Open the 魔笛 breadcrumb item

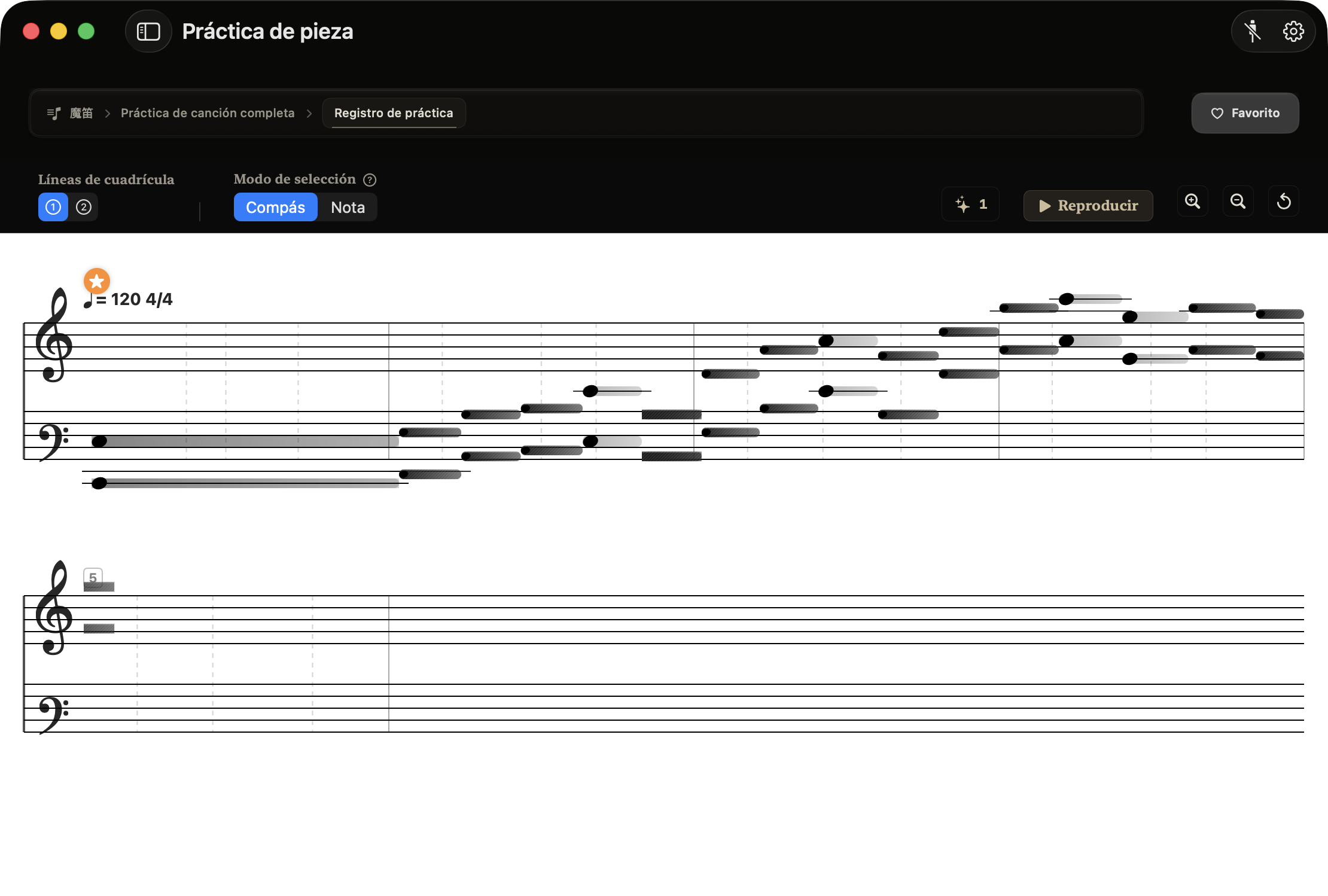click(x=81, y=113)
